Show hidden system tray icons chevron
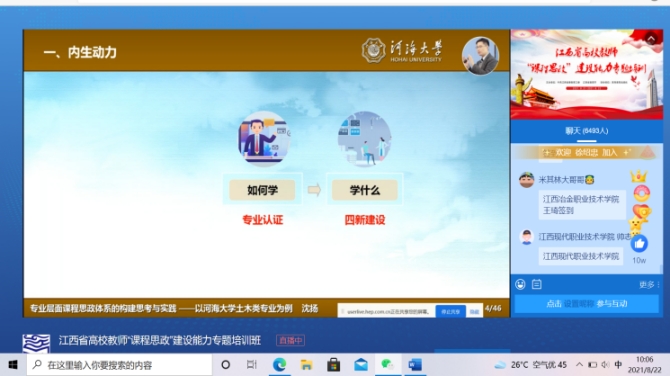Screen dimensions: 670x376 [x=579, y=365]
